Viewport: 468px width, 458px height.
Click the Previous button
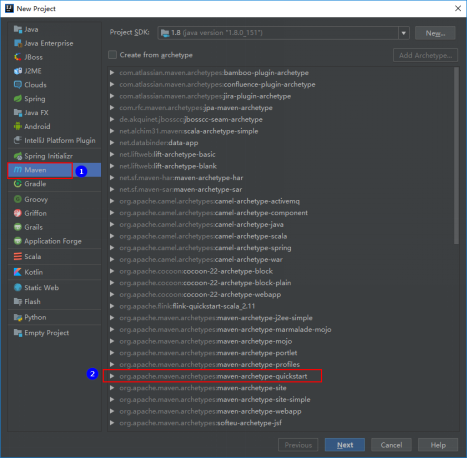pos(298,445)
